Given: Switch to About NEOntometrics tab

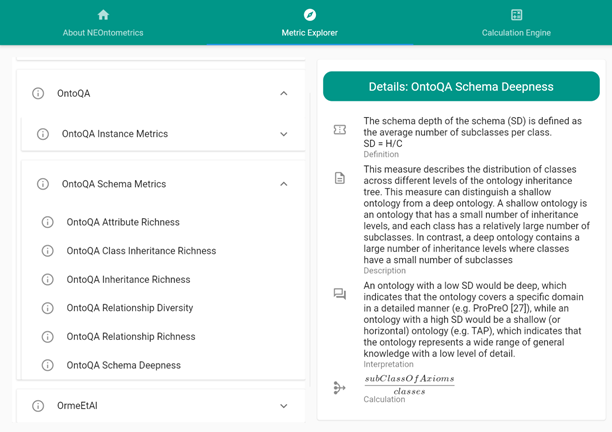Looking at the screenshot, I should (103, 33).
